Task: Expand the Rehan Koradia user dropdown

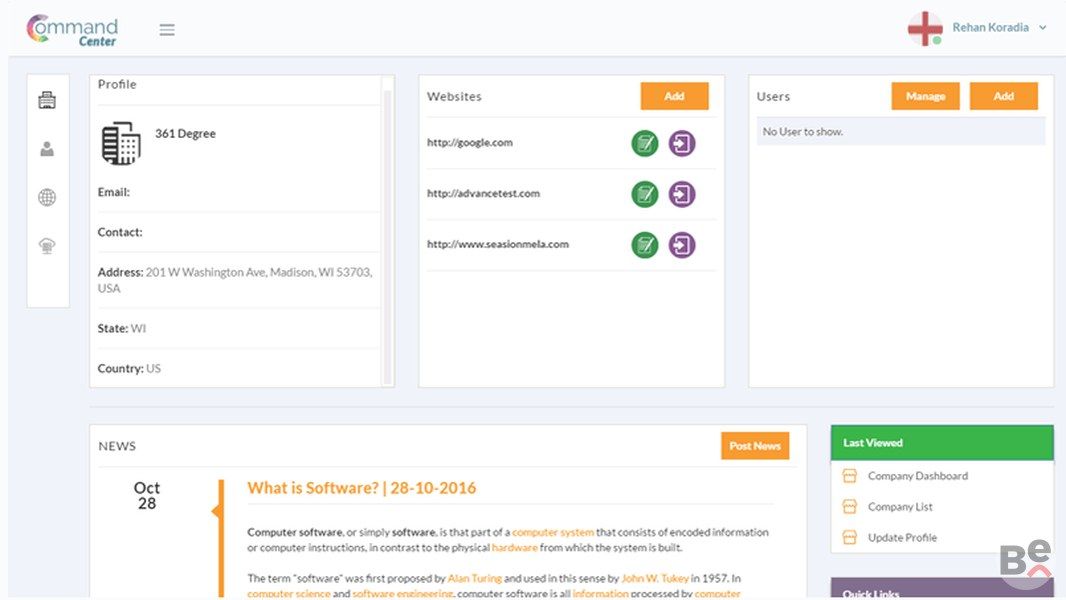Action: click(1042, 28)
